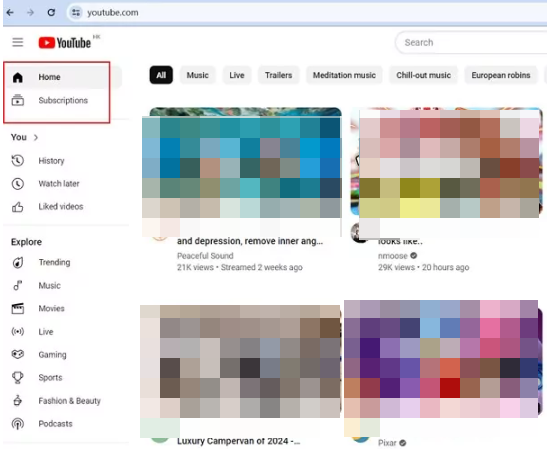Select the Live filter chip
Screen dimensions: 552x449
pos(237,75)
